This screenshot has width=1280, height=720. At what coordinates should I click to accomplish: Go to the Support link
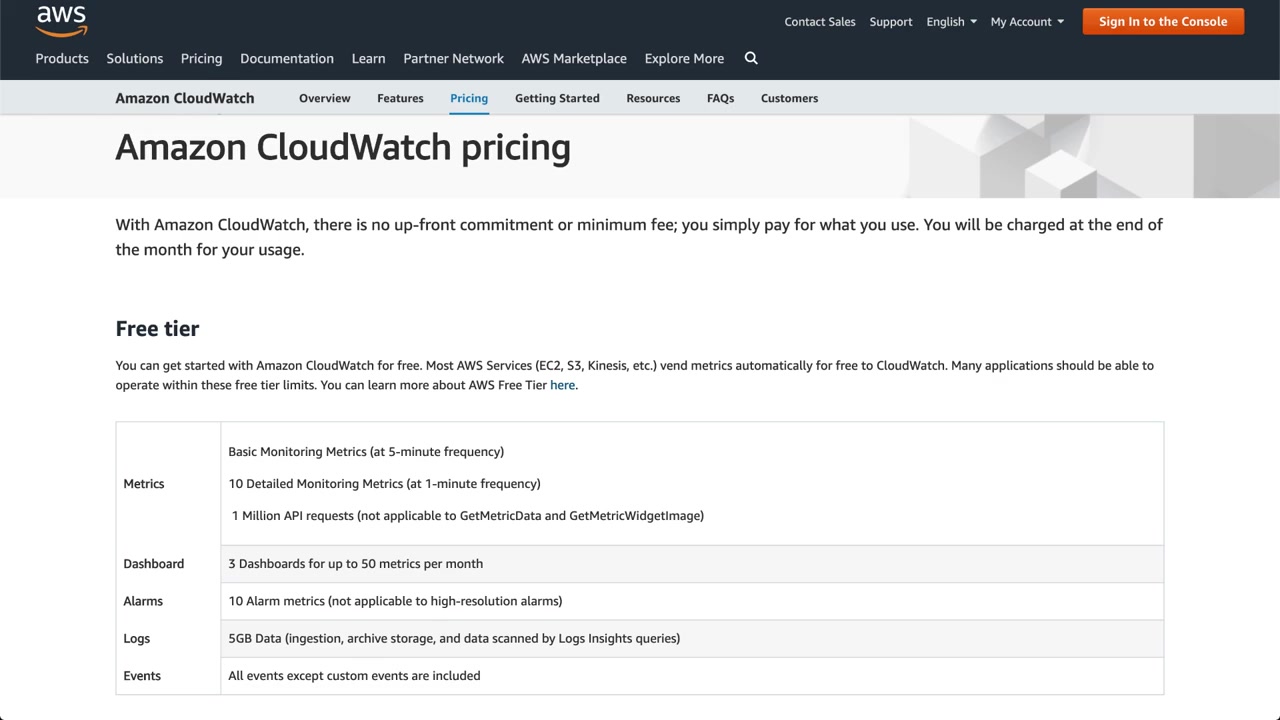point(890,22)
